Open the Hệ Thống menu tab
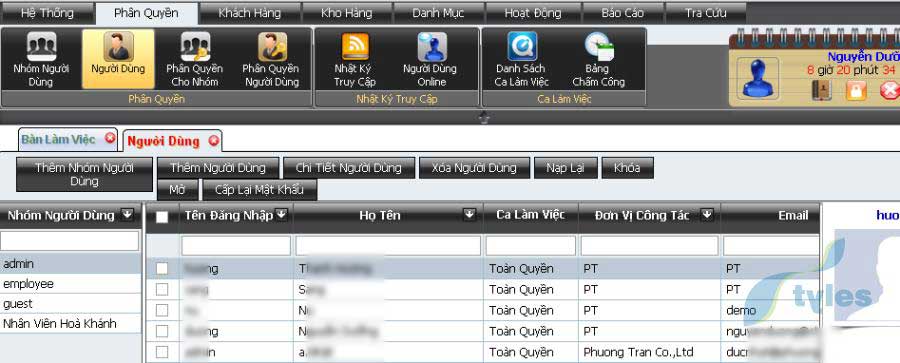 pos(48,13)
